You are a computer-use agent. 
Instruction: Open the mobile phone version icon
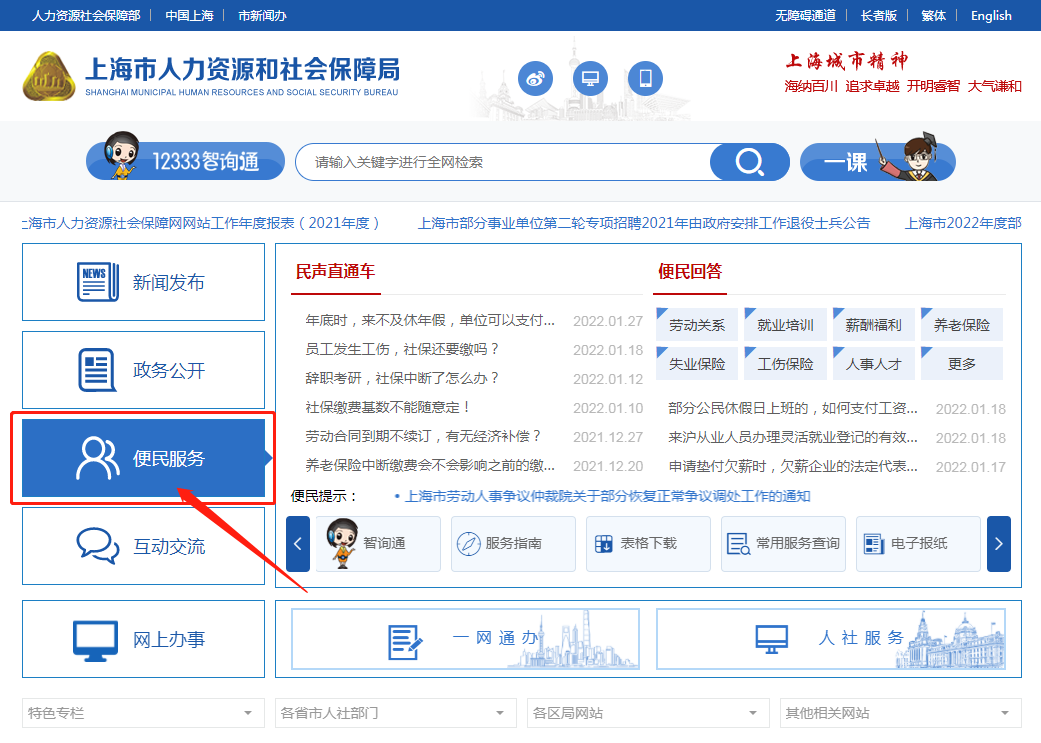point(645,78)
